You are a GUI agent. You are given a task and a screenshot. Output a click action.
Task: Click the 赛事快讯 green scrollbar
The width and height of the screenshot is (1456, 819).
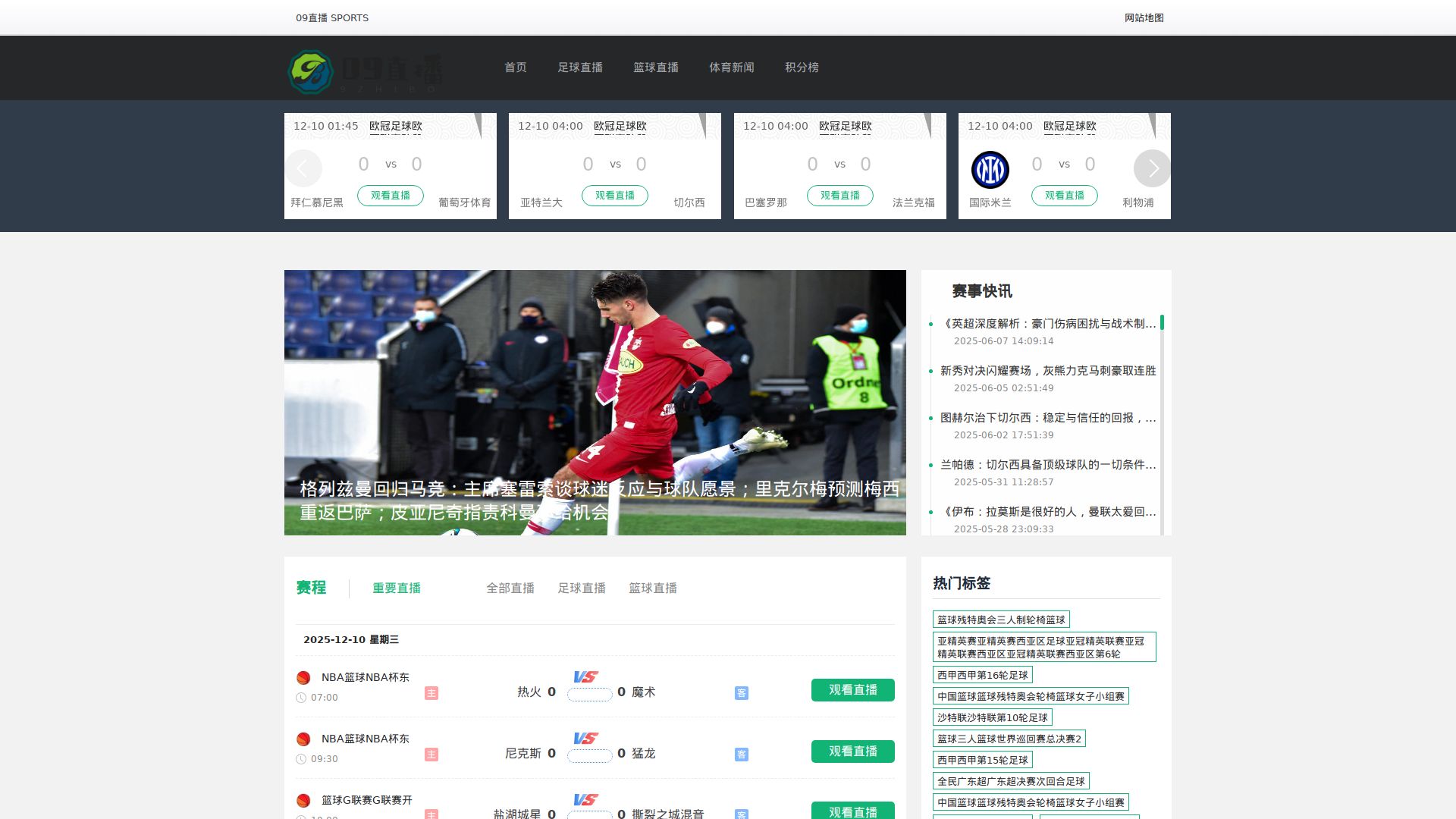[1162, 322]
